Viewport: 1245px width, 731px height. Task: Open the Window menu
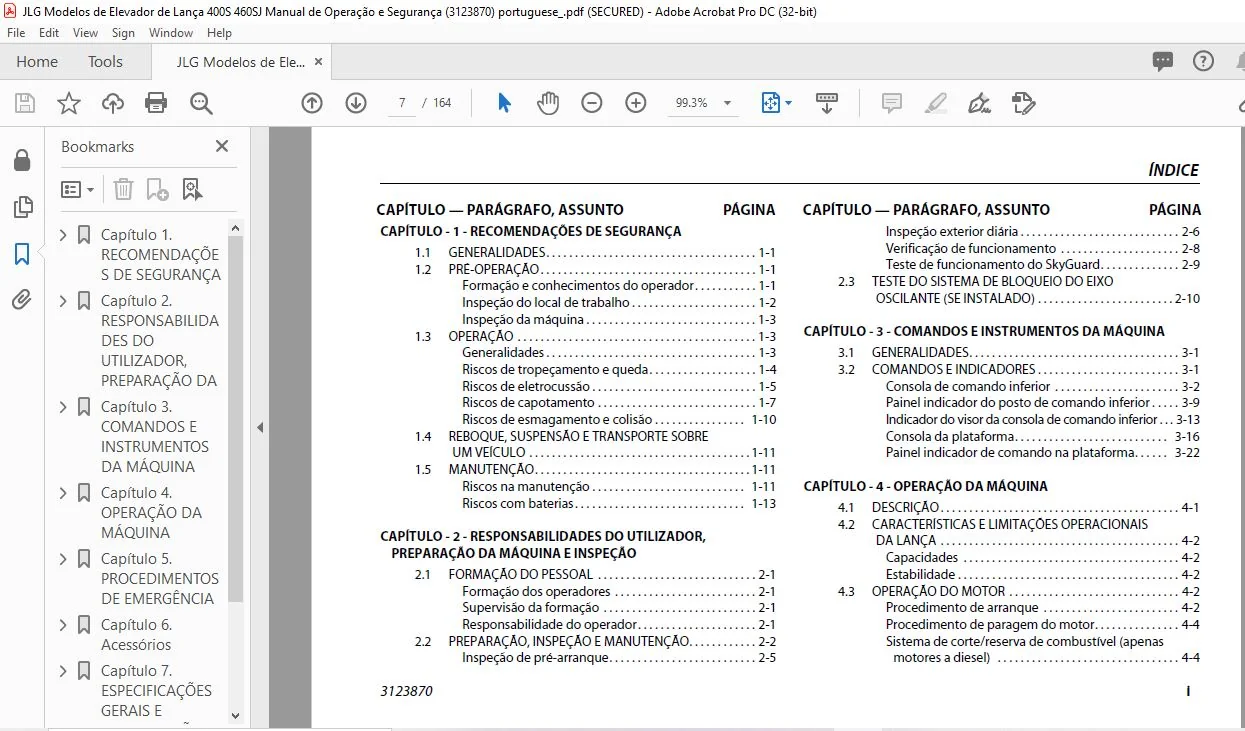coord(171,32)
